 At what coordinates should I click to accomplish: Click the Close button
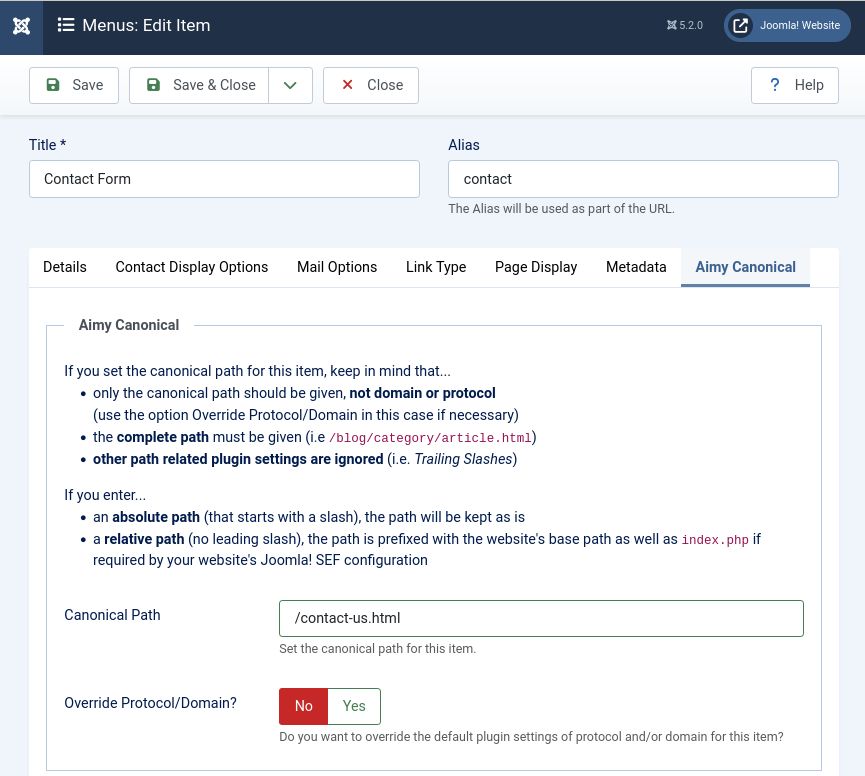(x=371, y=85)
